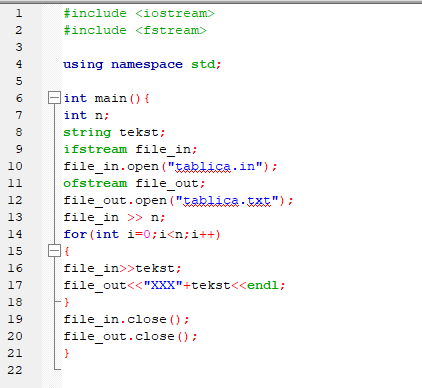Click the final closing brace on line 21
Screen dimensions: 422x388
tap(67, 353)
